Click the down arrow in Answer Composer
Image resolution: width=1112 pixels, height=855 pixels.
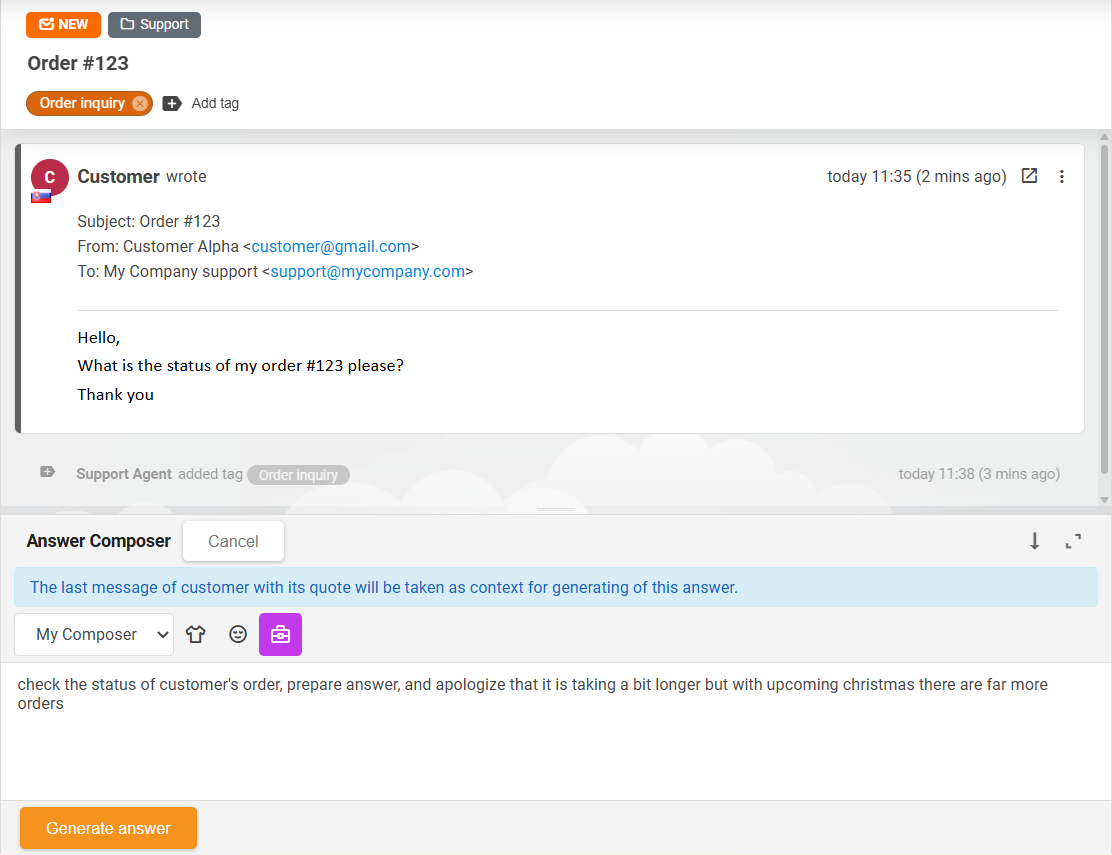(1035, 541)
